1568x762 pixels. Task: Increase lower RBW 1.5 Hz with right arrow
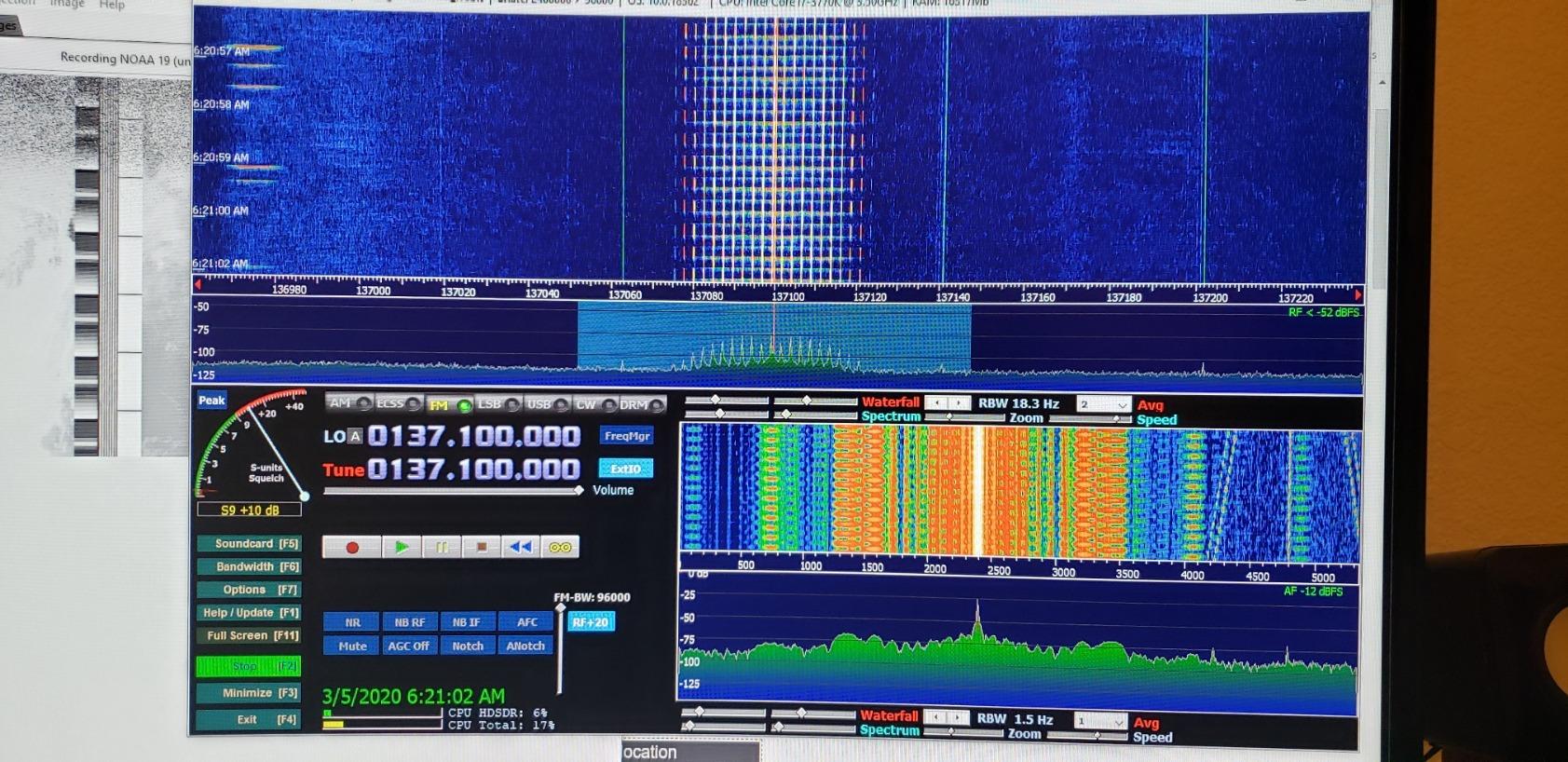click(957, 718)
